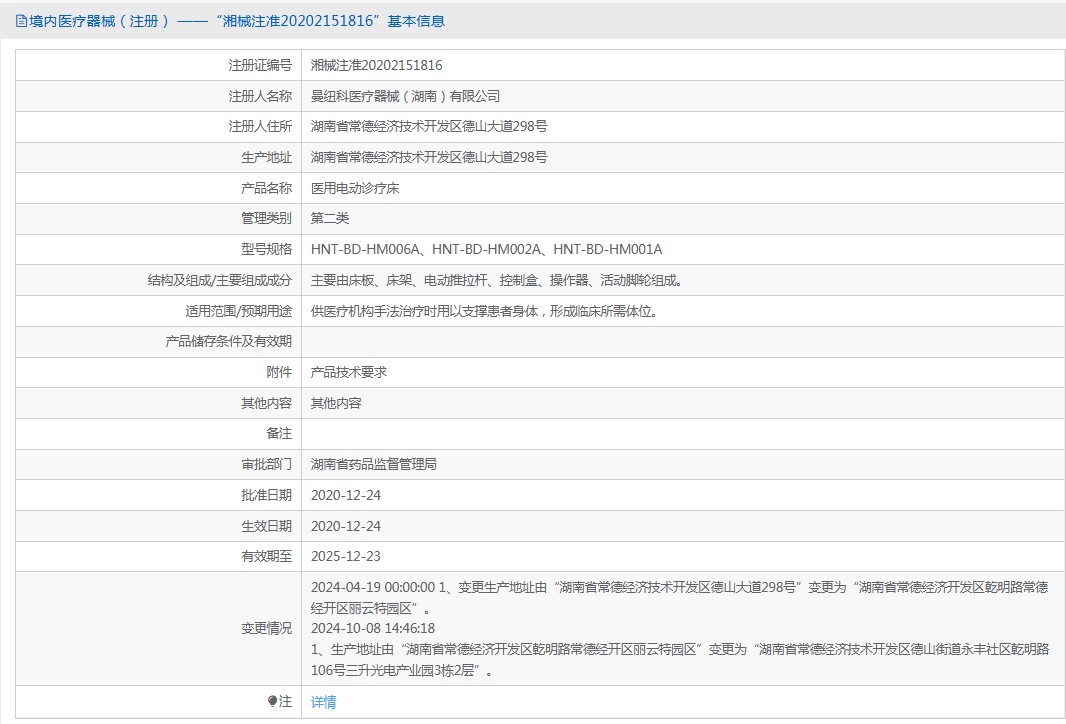Image resolution: width=1066 pixels, height=724 pixels.
Task: Click the 结构及组成/主要组成成分 label
Action: point(220,280)
